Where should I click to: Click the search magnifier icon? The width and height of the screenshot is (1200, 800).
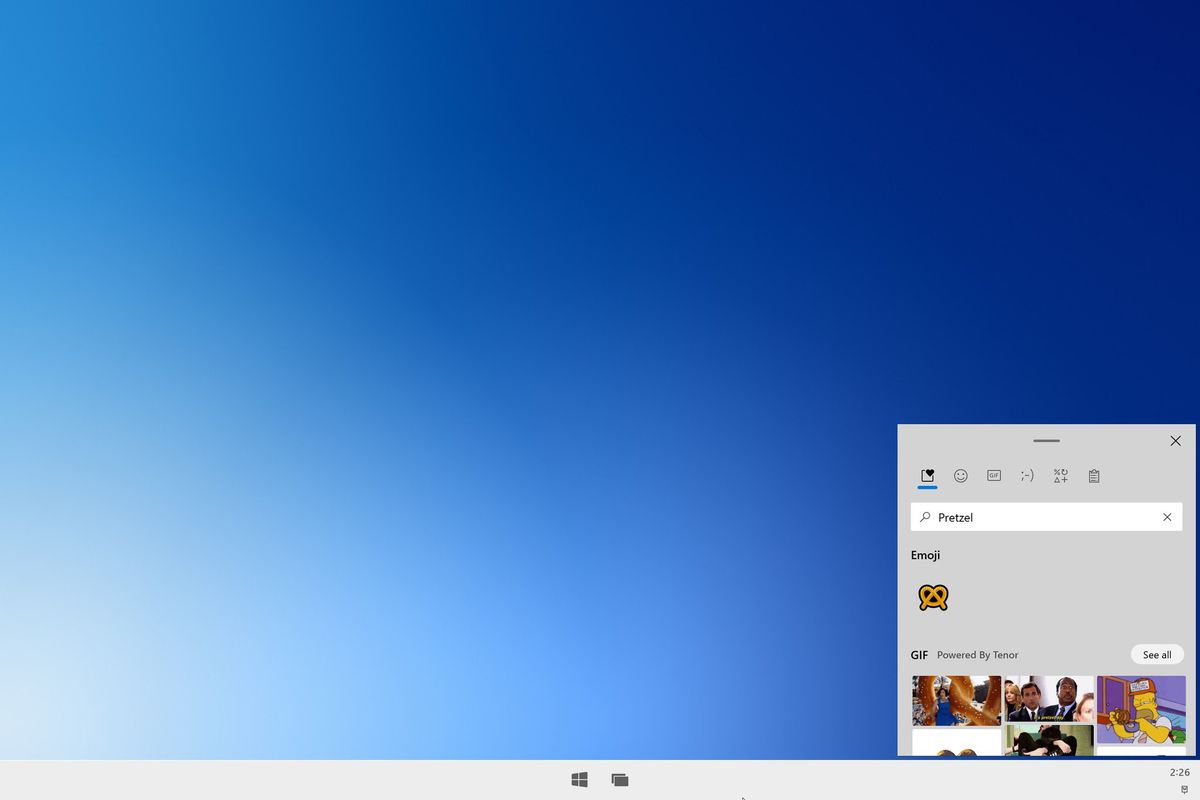pos(924,517)
